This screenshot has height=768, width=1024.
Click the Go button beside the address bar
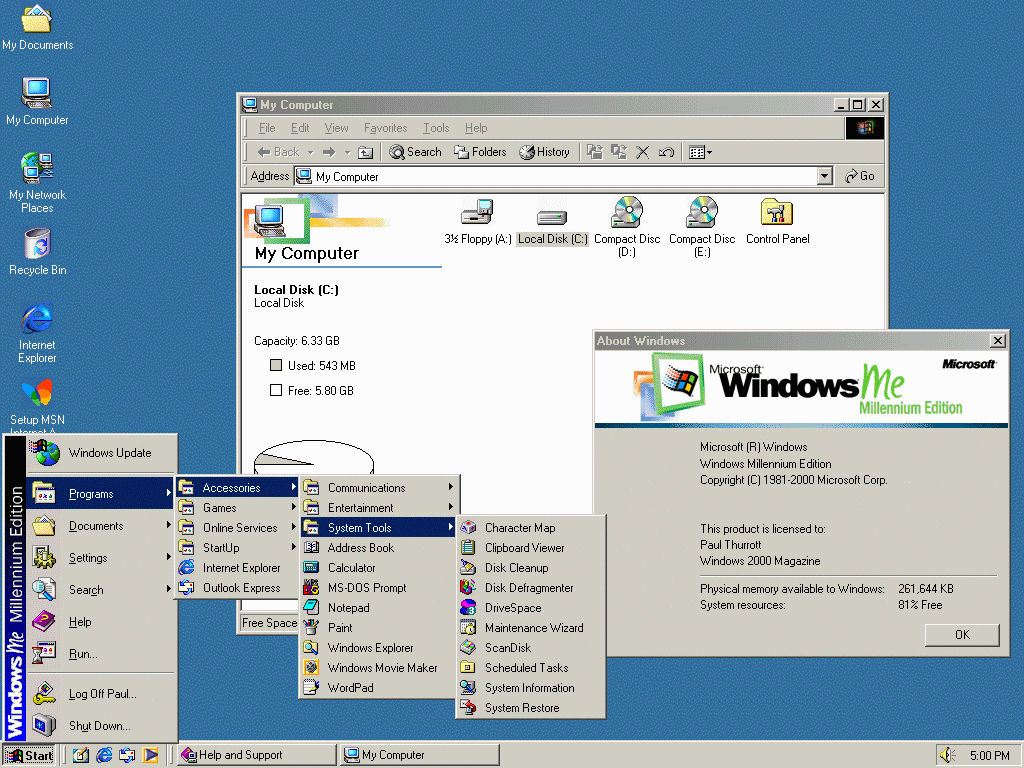coord(858,176)
